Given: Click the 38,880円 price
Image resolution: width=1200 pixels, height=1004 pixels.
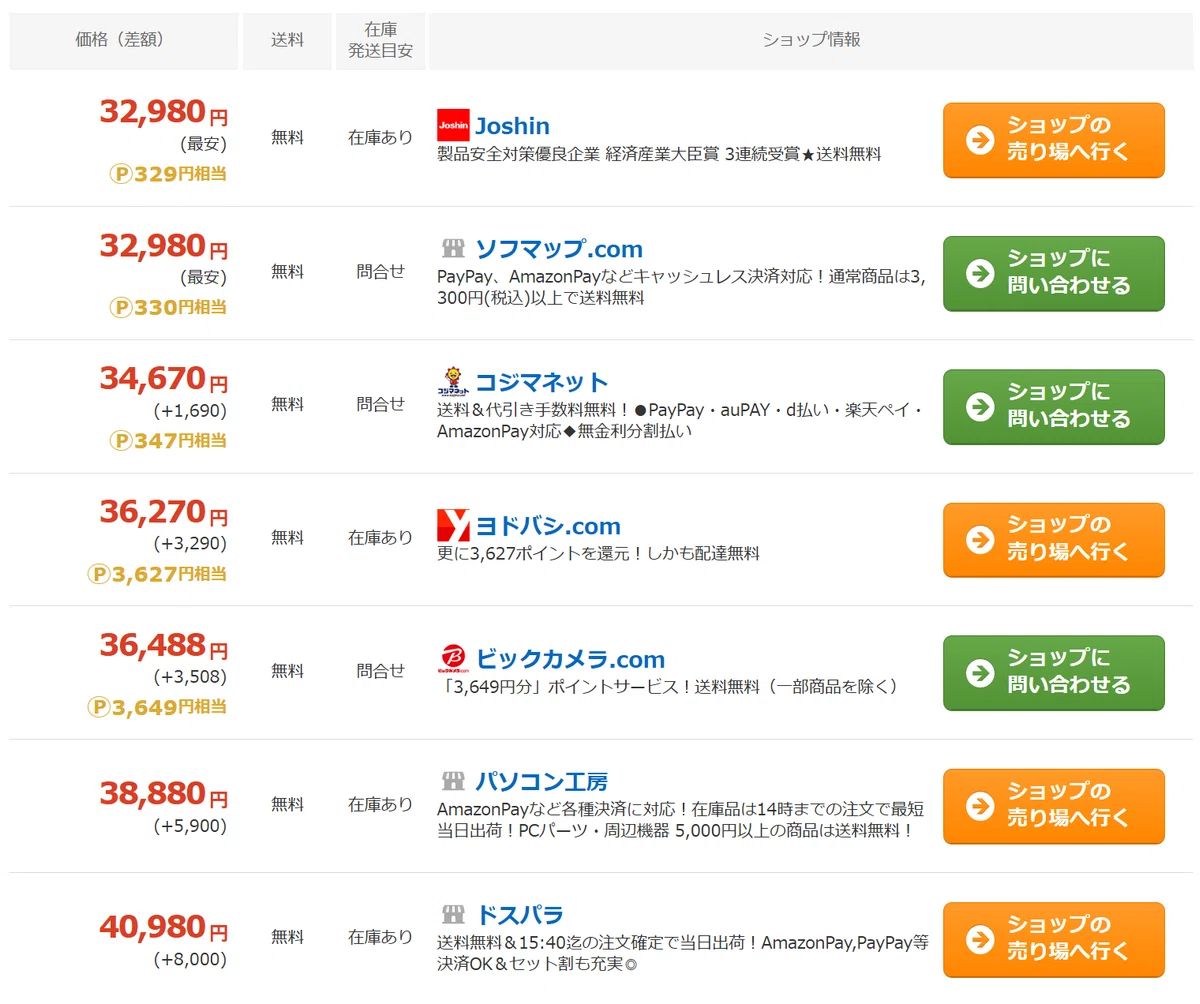Looking at the screenshot, I should click(164, 794).
